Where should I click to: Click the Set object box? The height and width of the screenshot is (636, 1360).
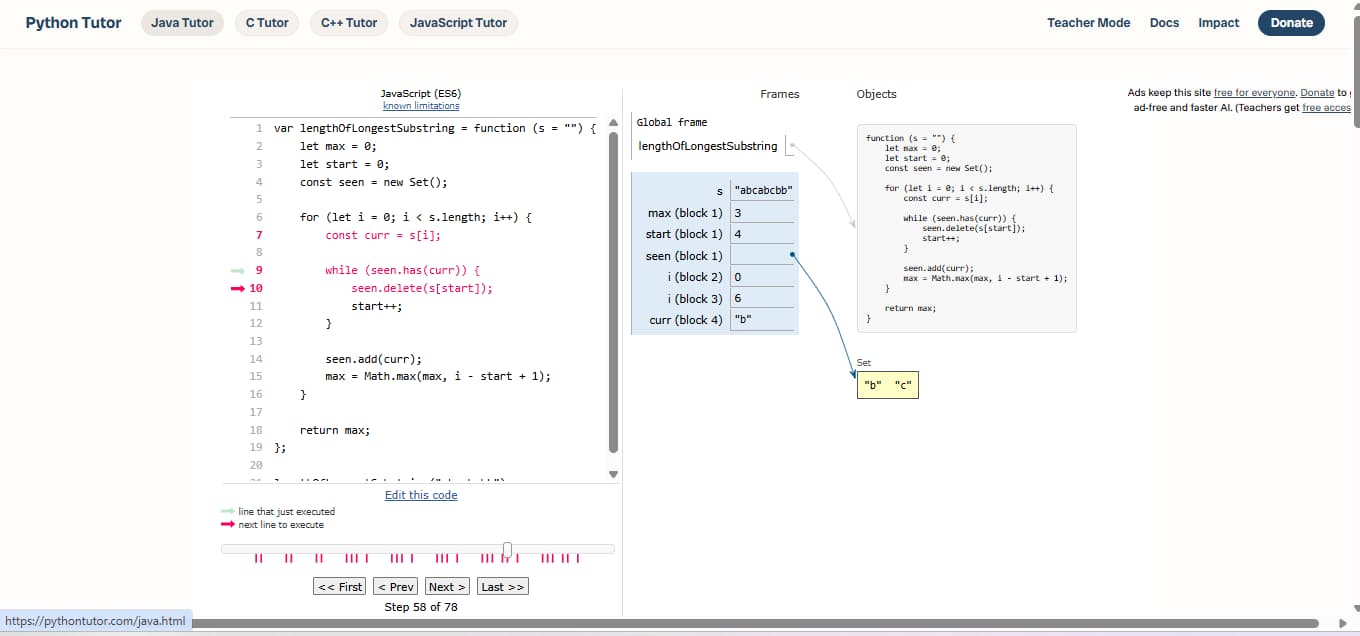coord(887,385)
